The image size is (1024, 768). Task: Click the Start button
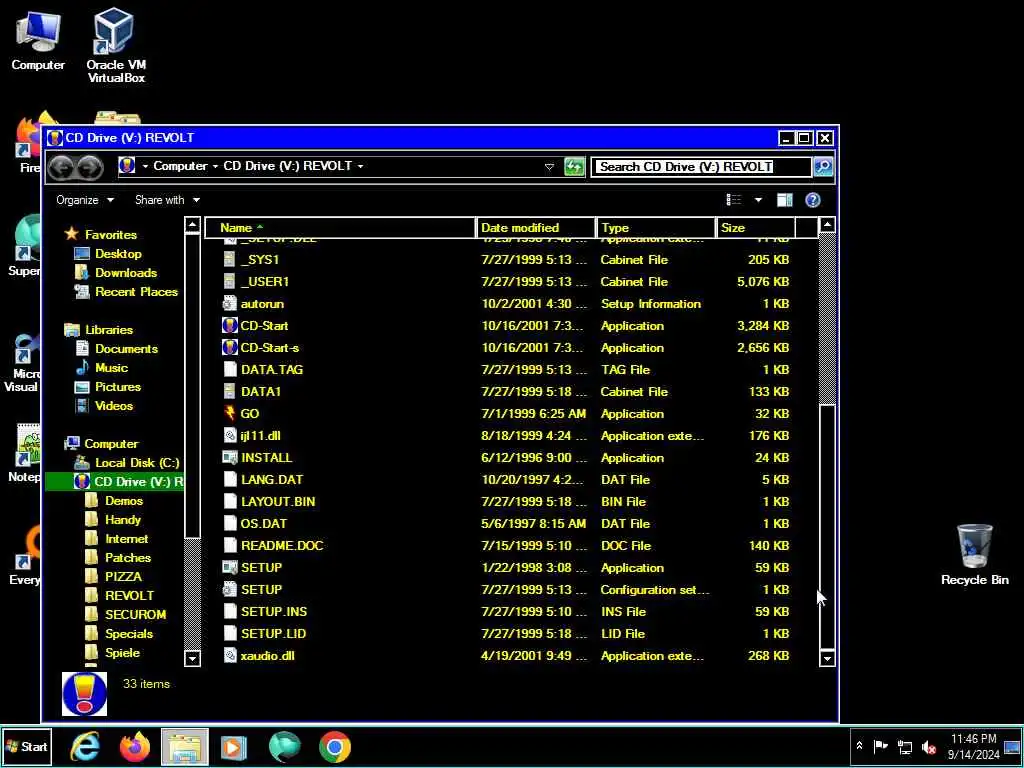pyautogui.click(x=26, y=746)
